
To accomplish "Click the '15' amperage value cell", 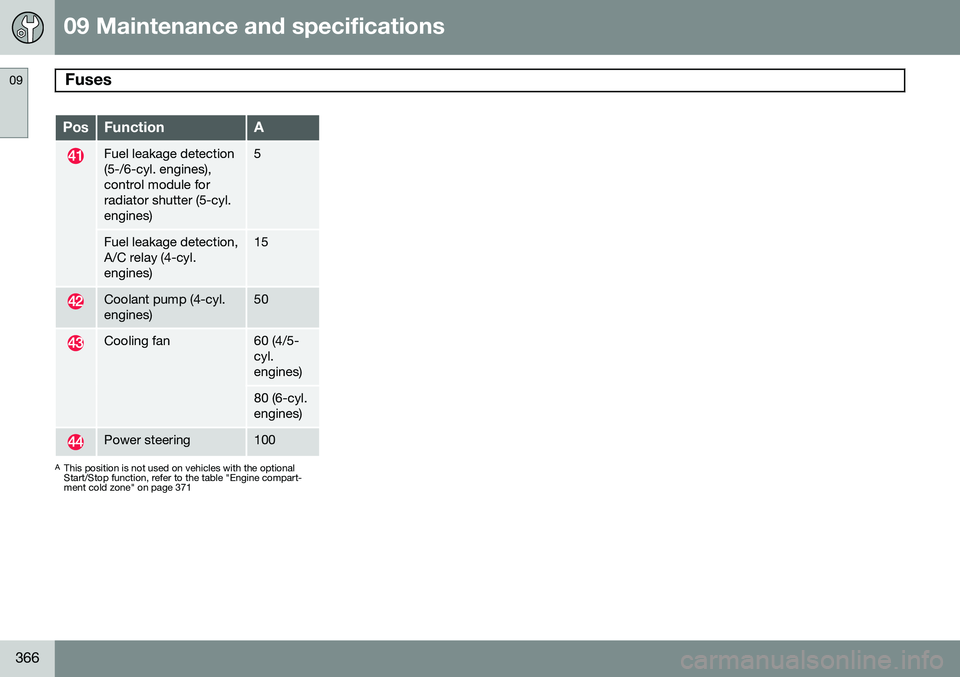I will [x=283, y=258].
